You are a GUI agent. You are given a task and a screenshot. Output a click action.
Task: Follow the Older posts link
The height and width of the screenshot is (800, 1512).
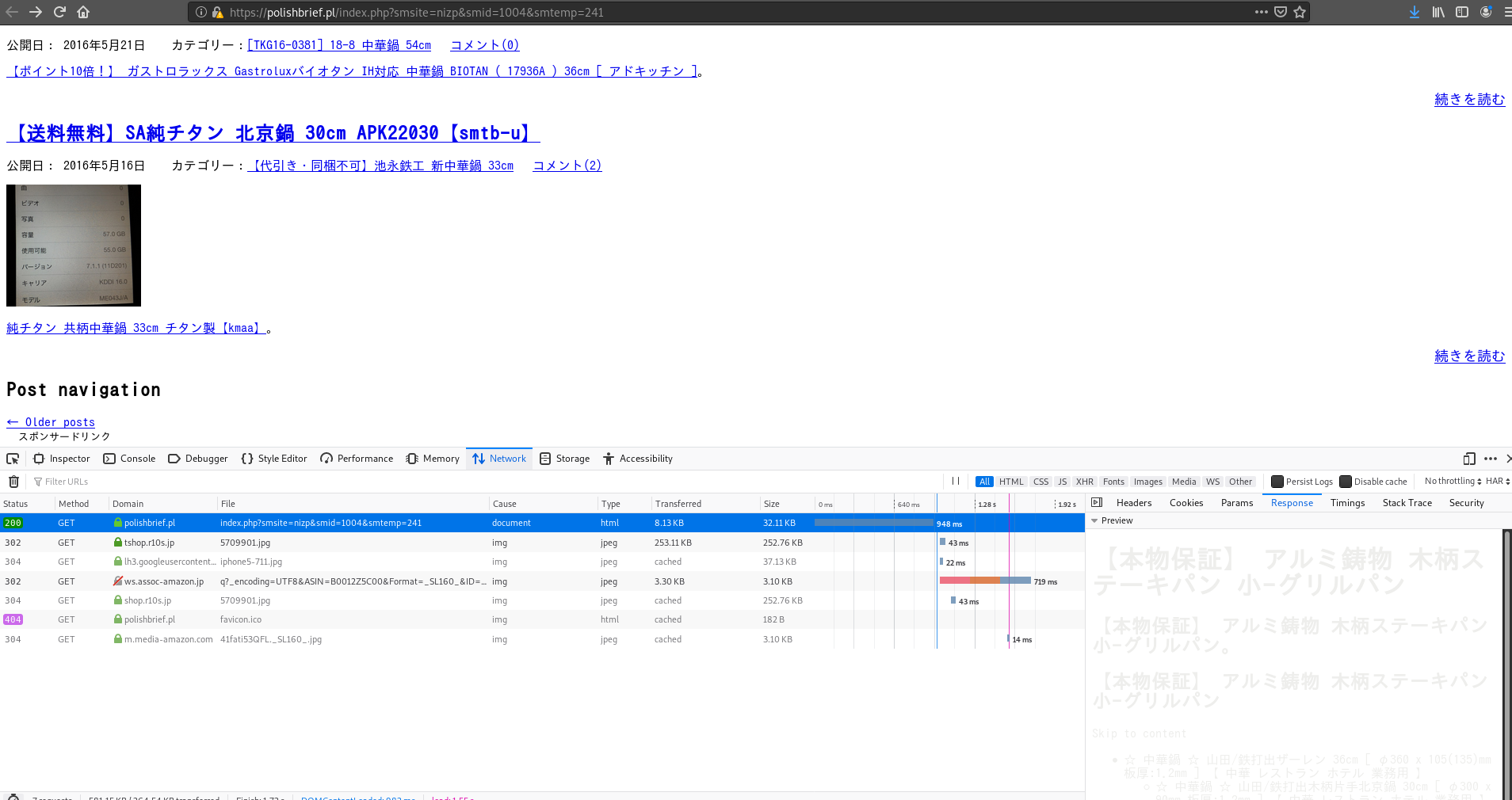51,422
